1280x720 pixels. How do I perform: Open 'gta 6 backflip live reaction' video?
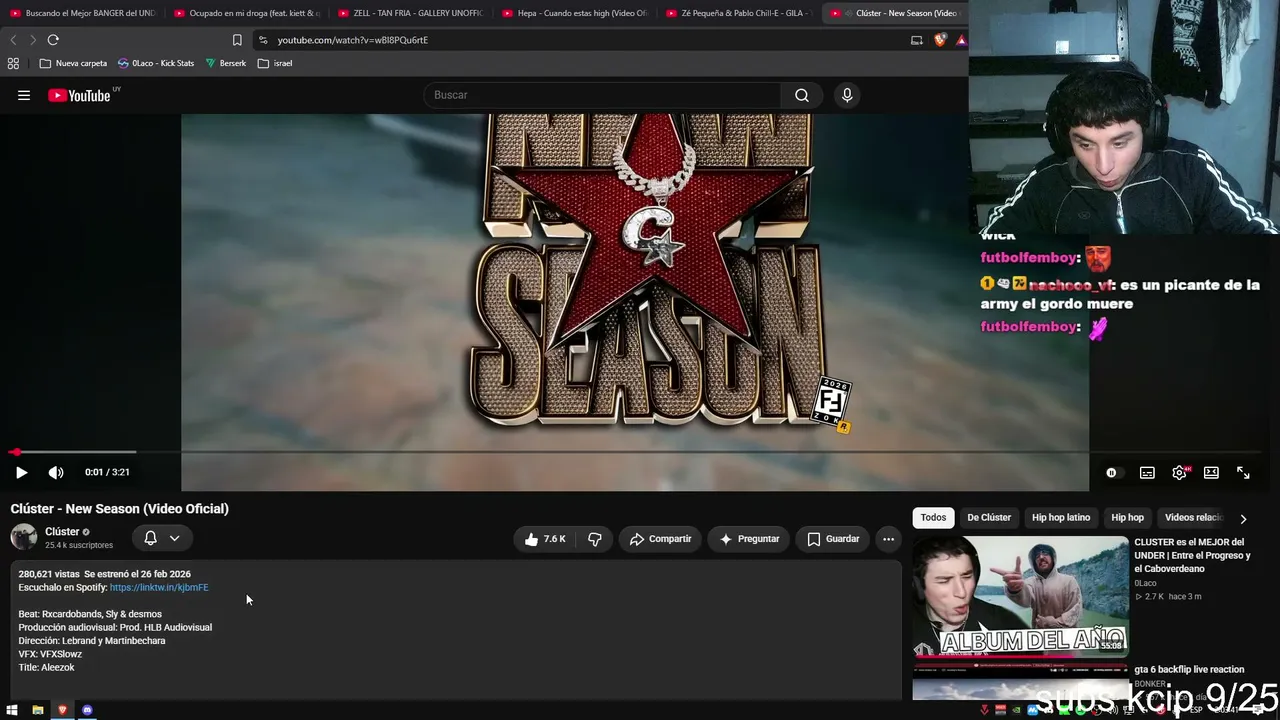tap(1189, 670)
